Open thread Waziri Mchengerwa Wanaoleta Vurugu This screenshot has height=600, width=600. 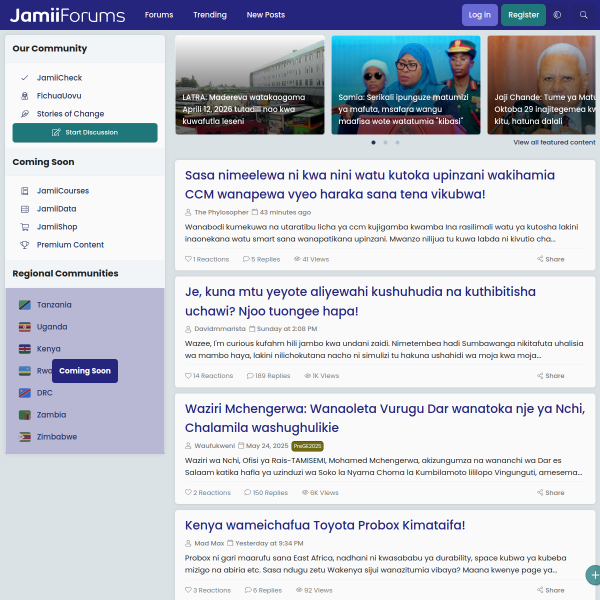pyautogui.click(x=385, y=418)
